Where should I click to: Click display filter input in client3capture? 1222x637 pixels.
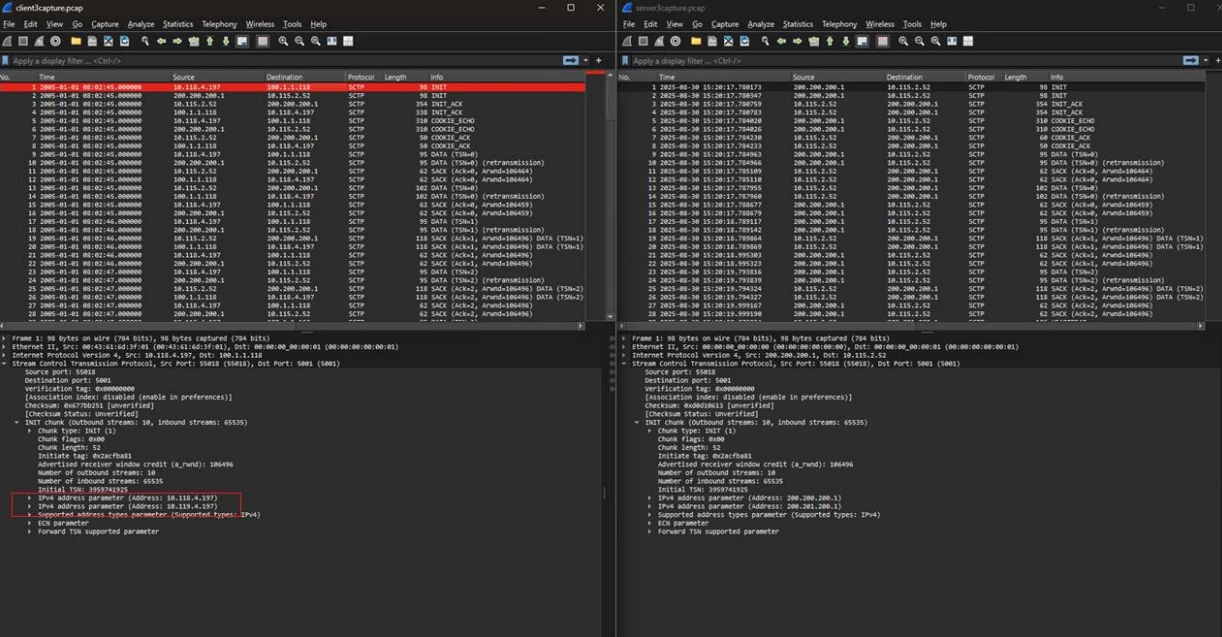[285, 61]
